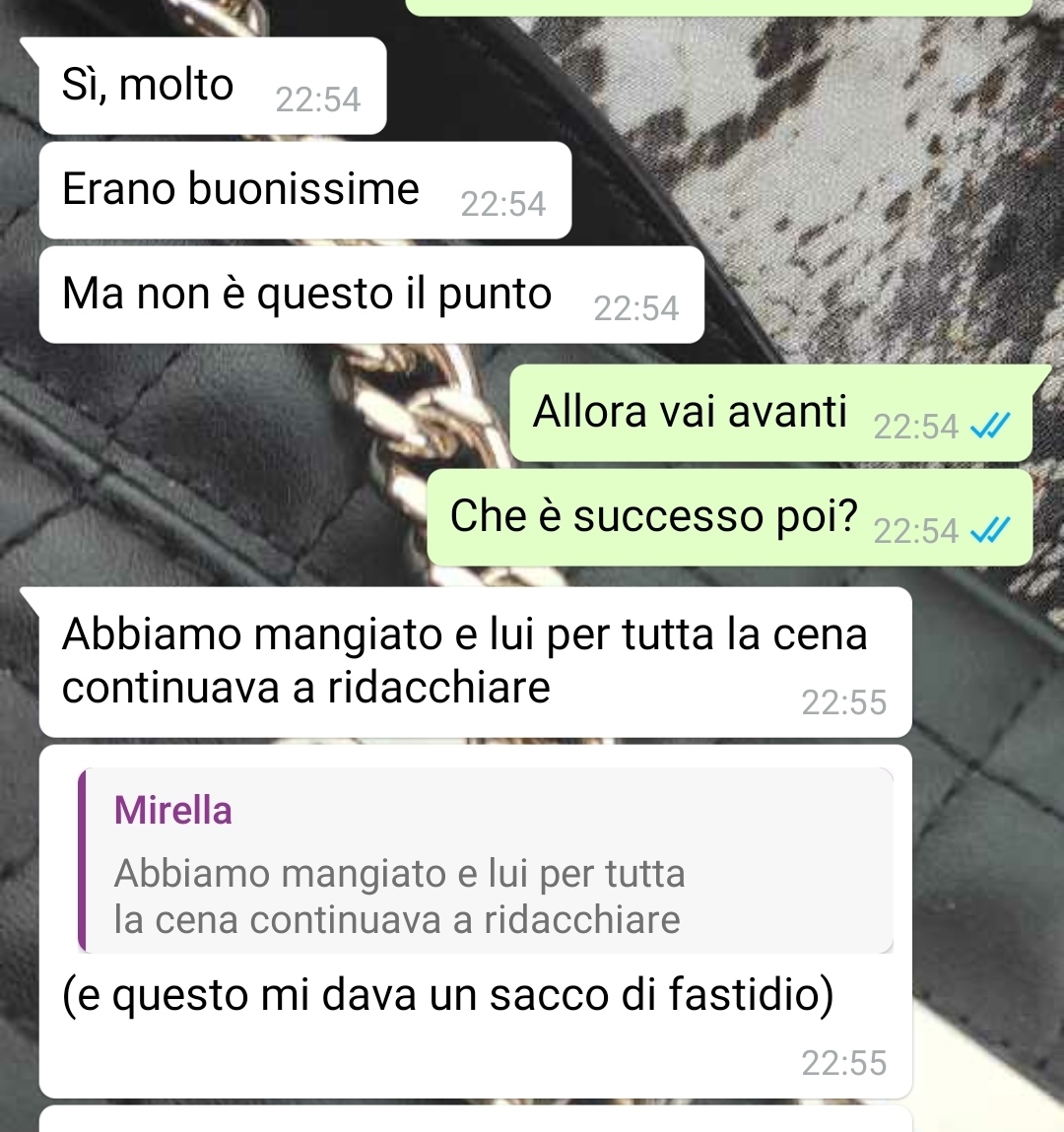The width and height of the screenshot is (1064, 1132).
Task: Open the quoted Mirella message preview
Action: point(486,860)
